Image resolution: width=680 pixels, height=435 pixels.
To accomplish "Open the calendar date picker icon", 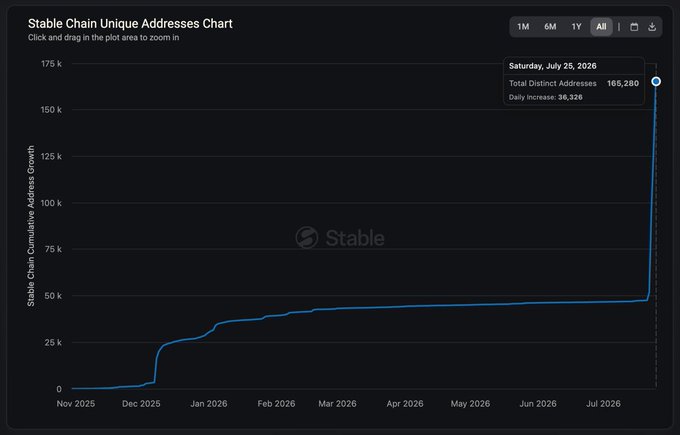I will 634,27.
